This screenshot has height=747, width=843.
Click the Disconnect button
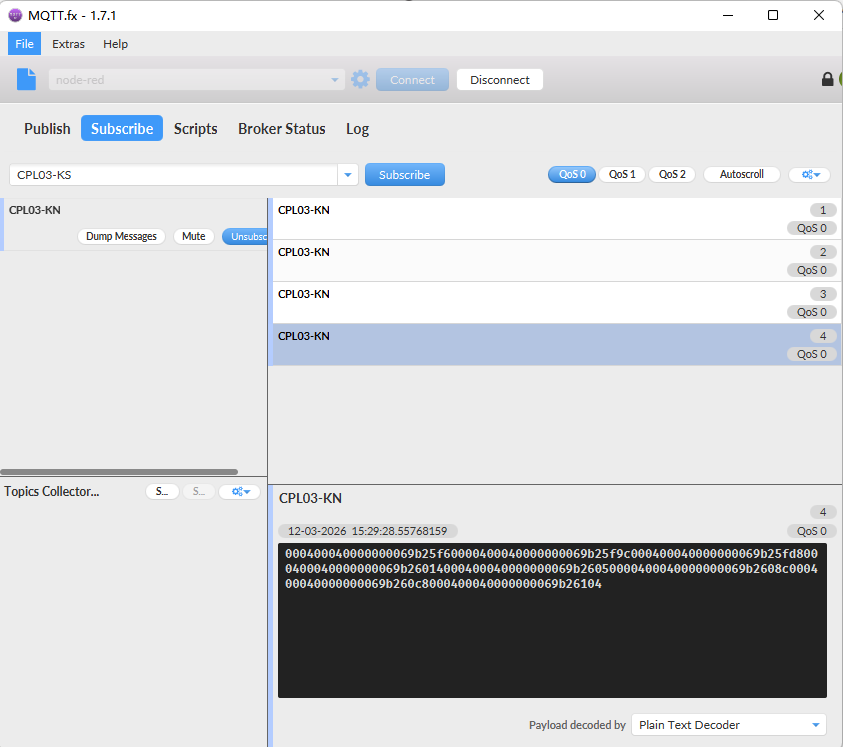point(499,80)
